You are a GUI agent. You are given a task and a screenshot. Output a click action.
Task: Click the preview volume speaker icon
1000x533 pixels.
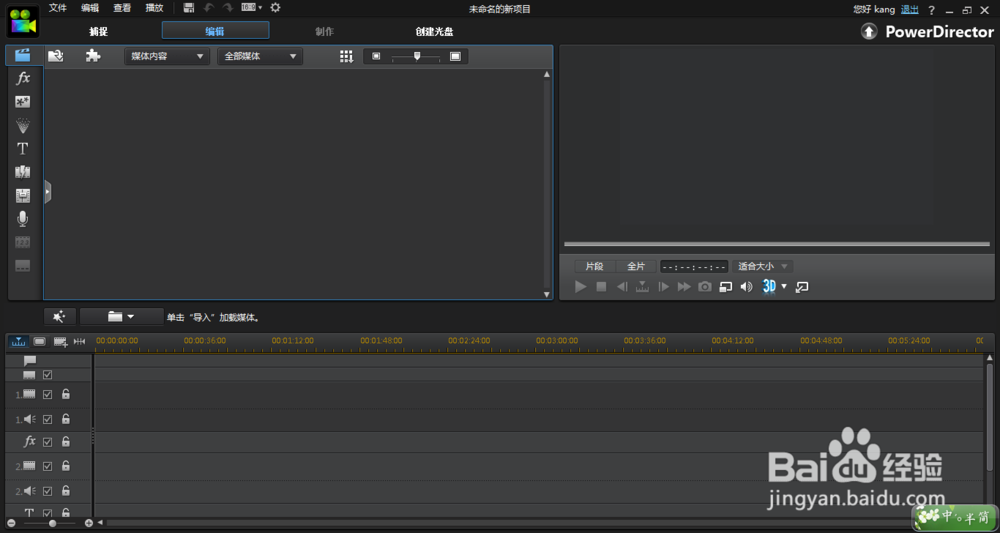(746, 287)
